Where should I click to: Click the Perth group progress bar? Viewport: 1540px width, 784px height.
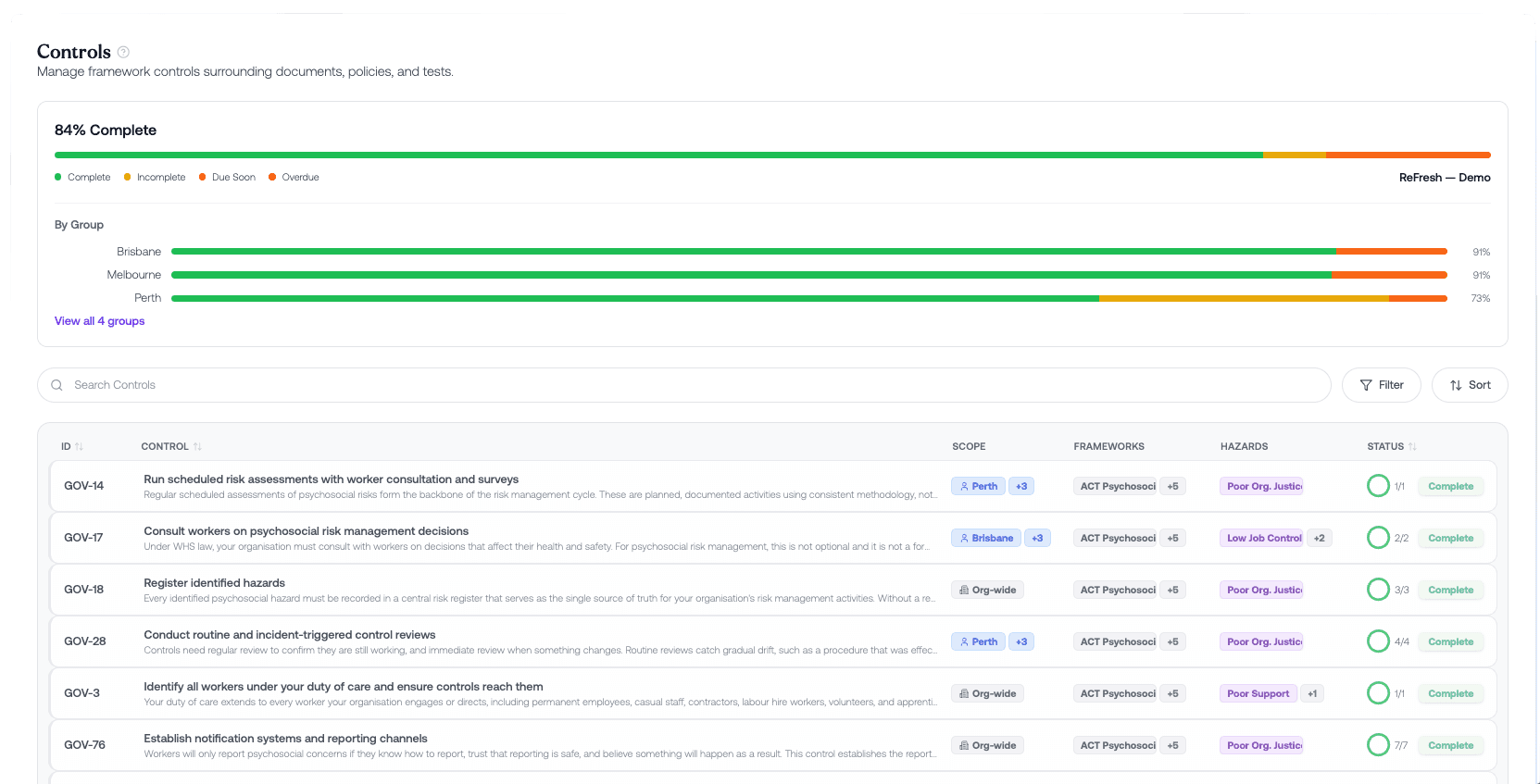(809, 298)
